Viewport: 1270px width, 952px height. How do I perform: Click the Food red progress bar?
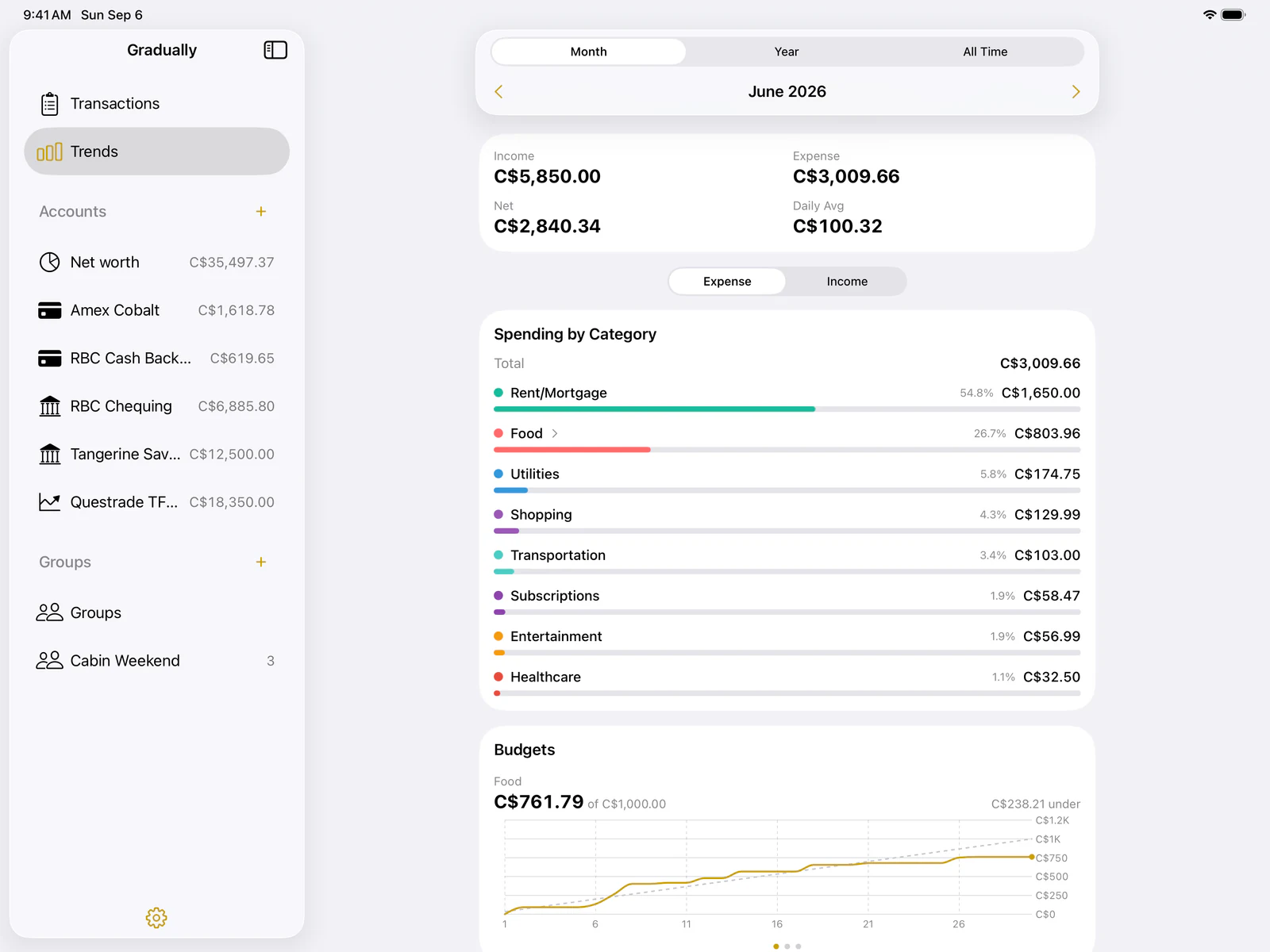point(571,450)
